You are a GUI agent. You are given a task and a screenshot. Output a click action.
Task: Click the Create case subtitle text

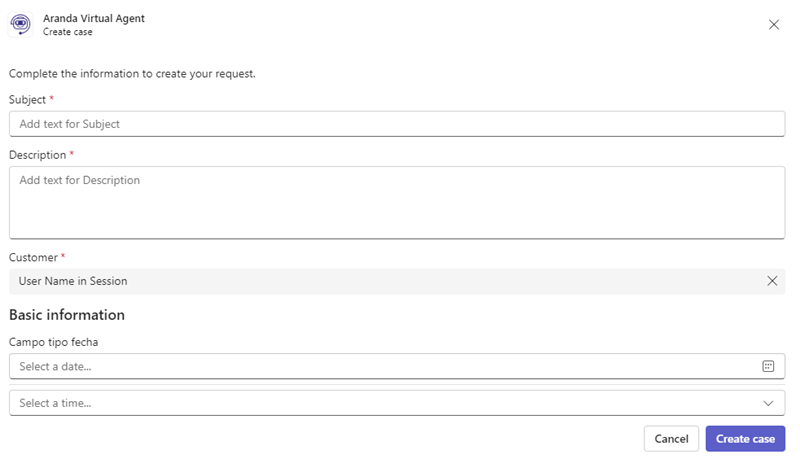tap(67, 32)
